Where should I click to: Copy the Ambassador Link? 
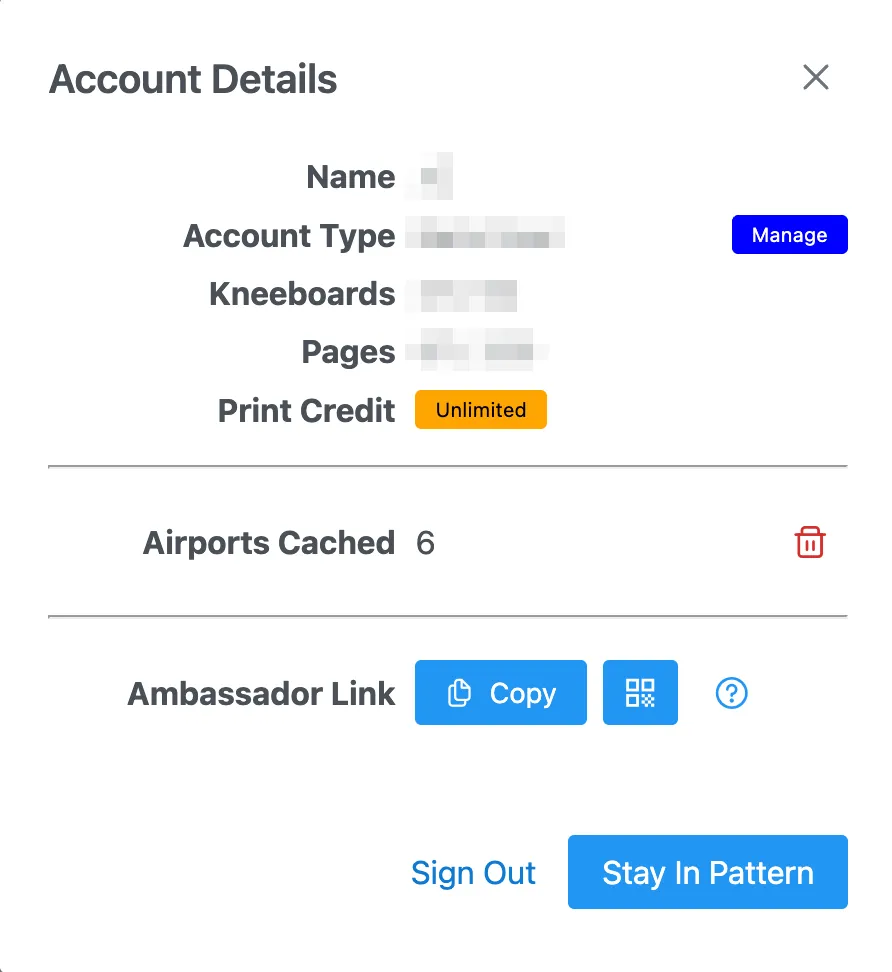pos(500,693)
